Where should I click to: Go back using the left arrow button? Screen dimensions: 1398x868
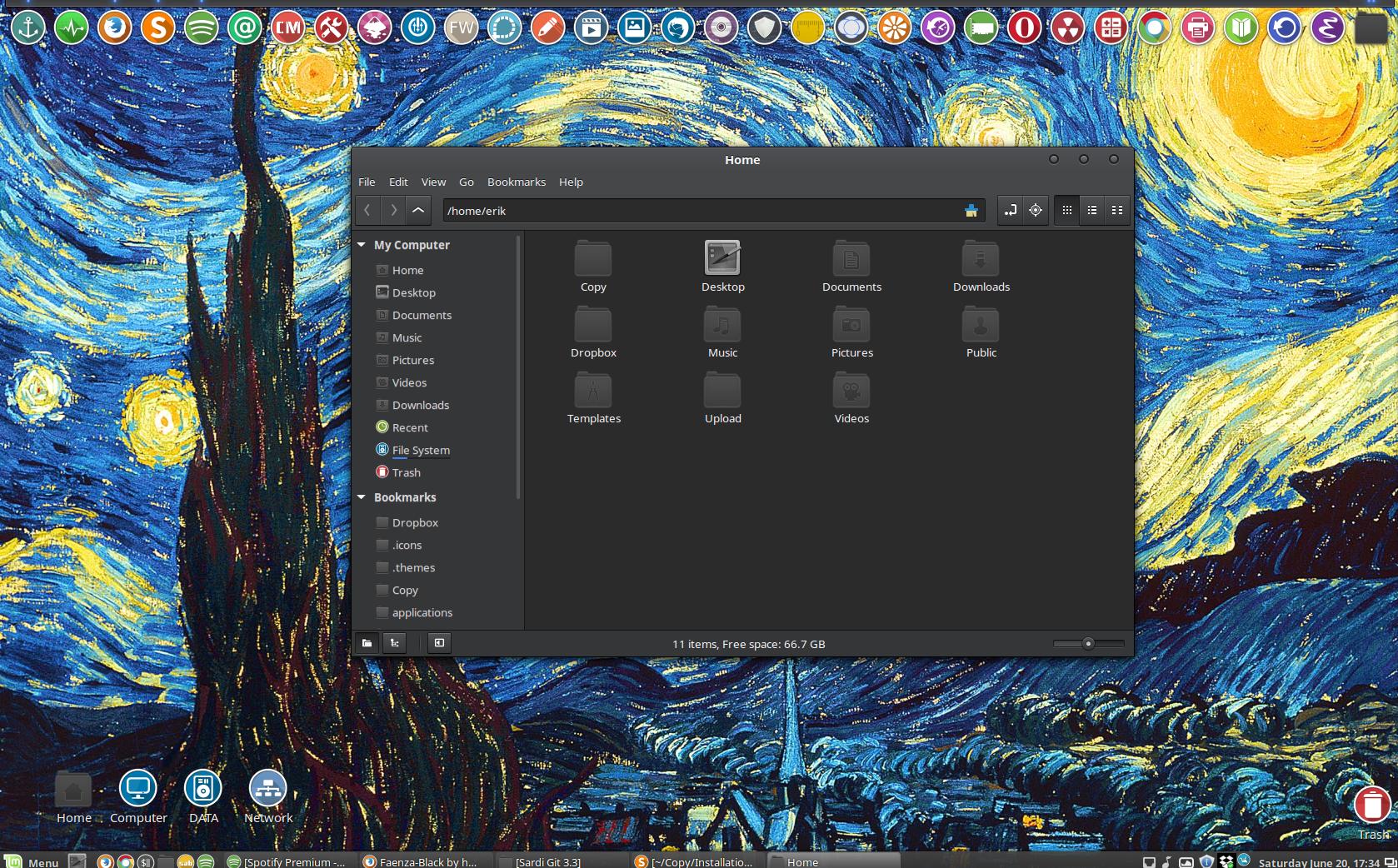[x=367, y=211]
